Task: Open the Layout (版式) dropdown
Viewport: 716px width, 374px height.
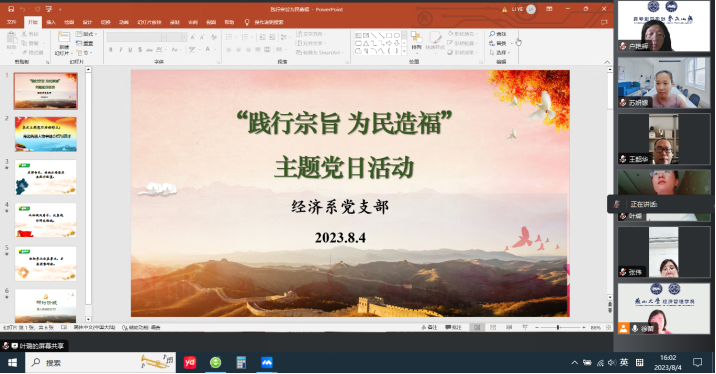Action: (86, 34)
